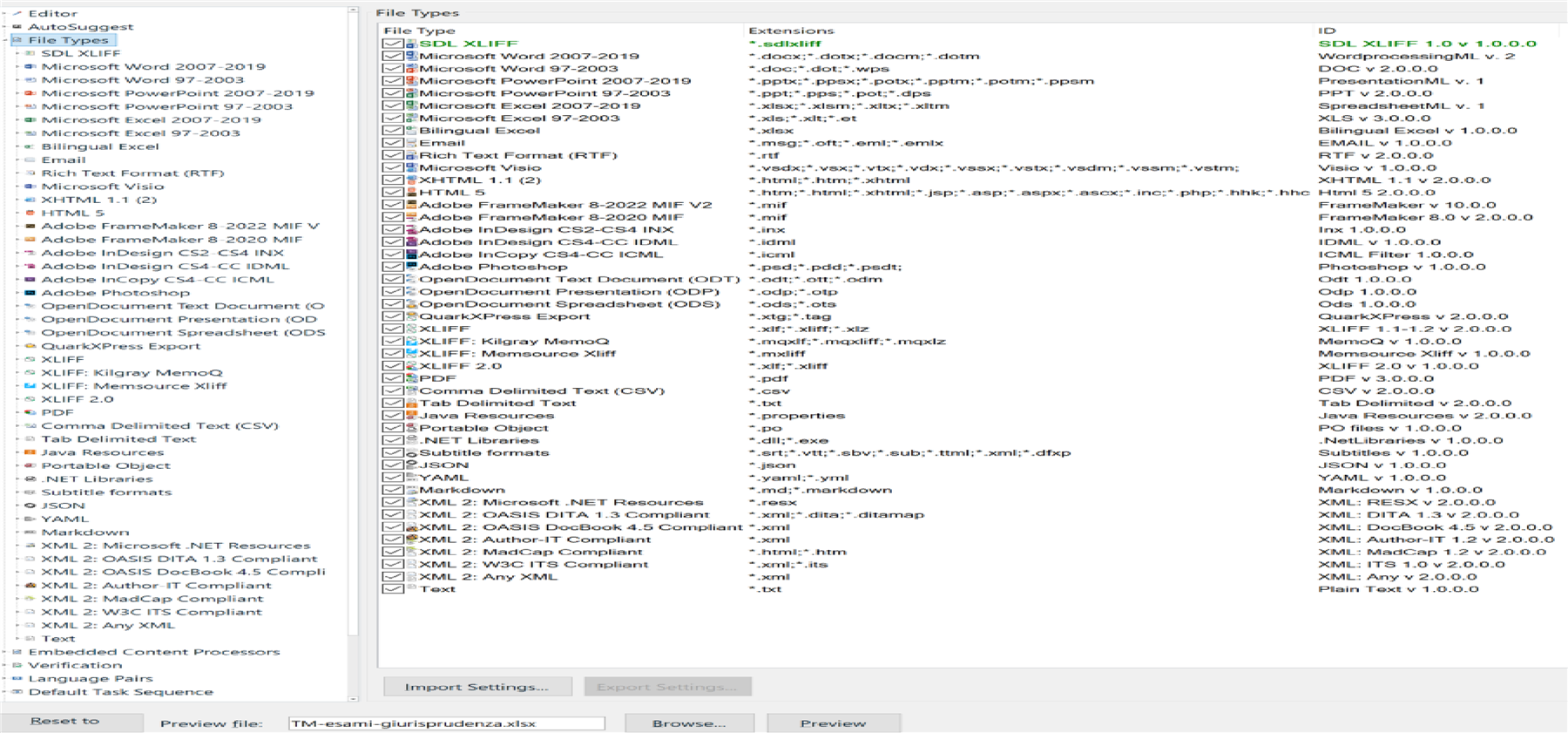Uncheck the SDL XLIFF file type checkbox
Screen dimensions: 1568x733
(393, 44)
